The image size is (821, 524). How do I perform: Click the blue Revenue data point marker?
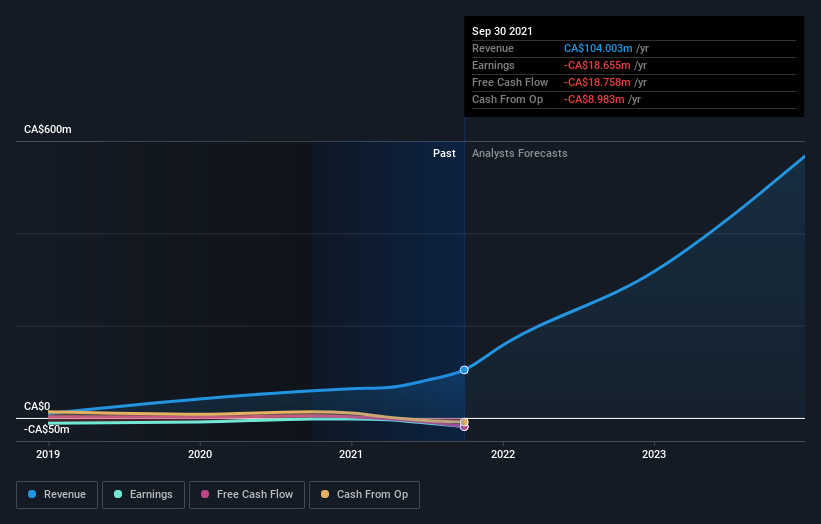(x=464, y=370)
